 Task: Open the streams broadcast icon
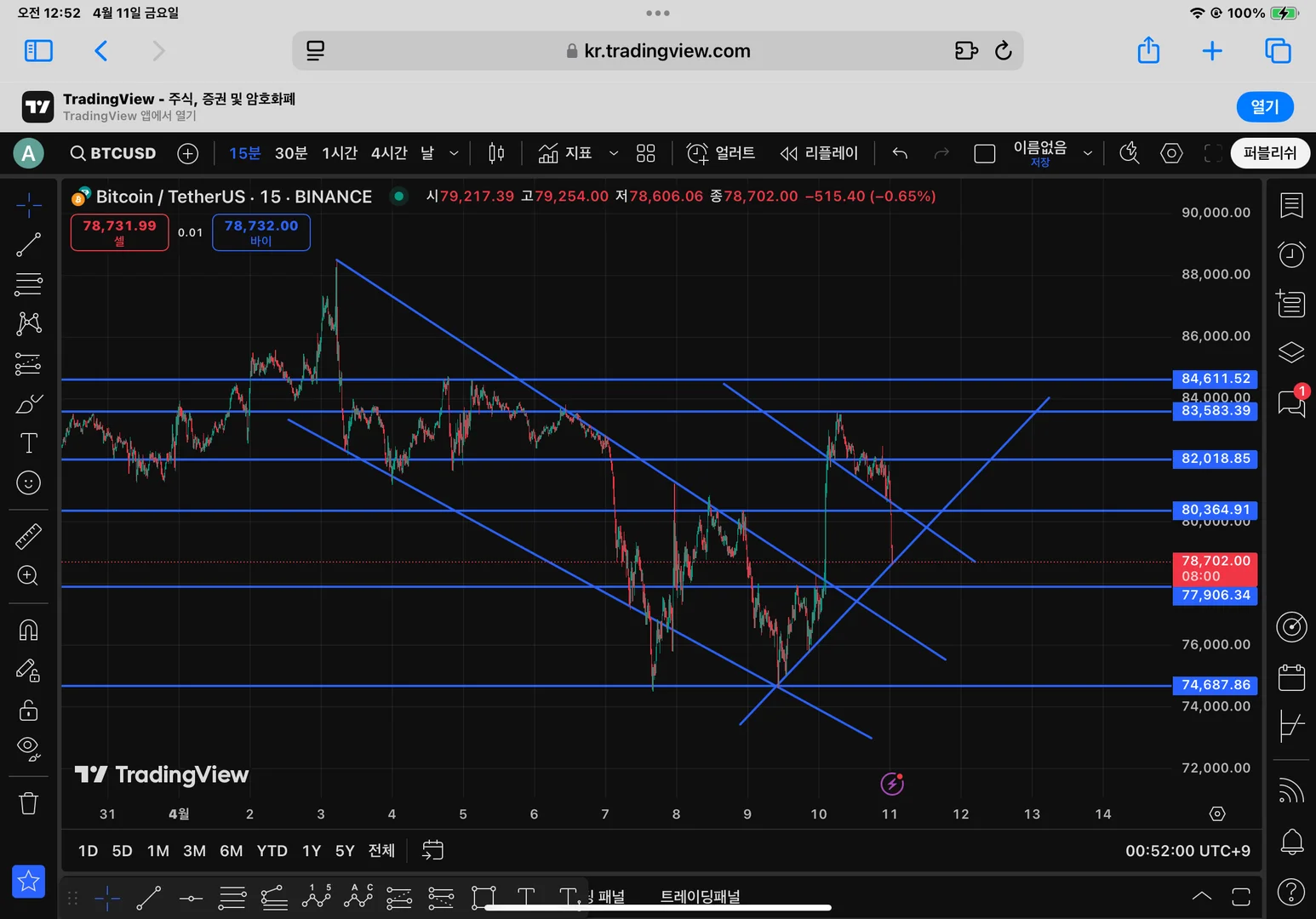(x=1291, y=791)
